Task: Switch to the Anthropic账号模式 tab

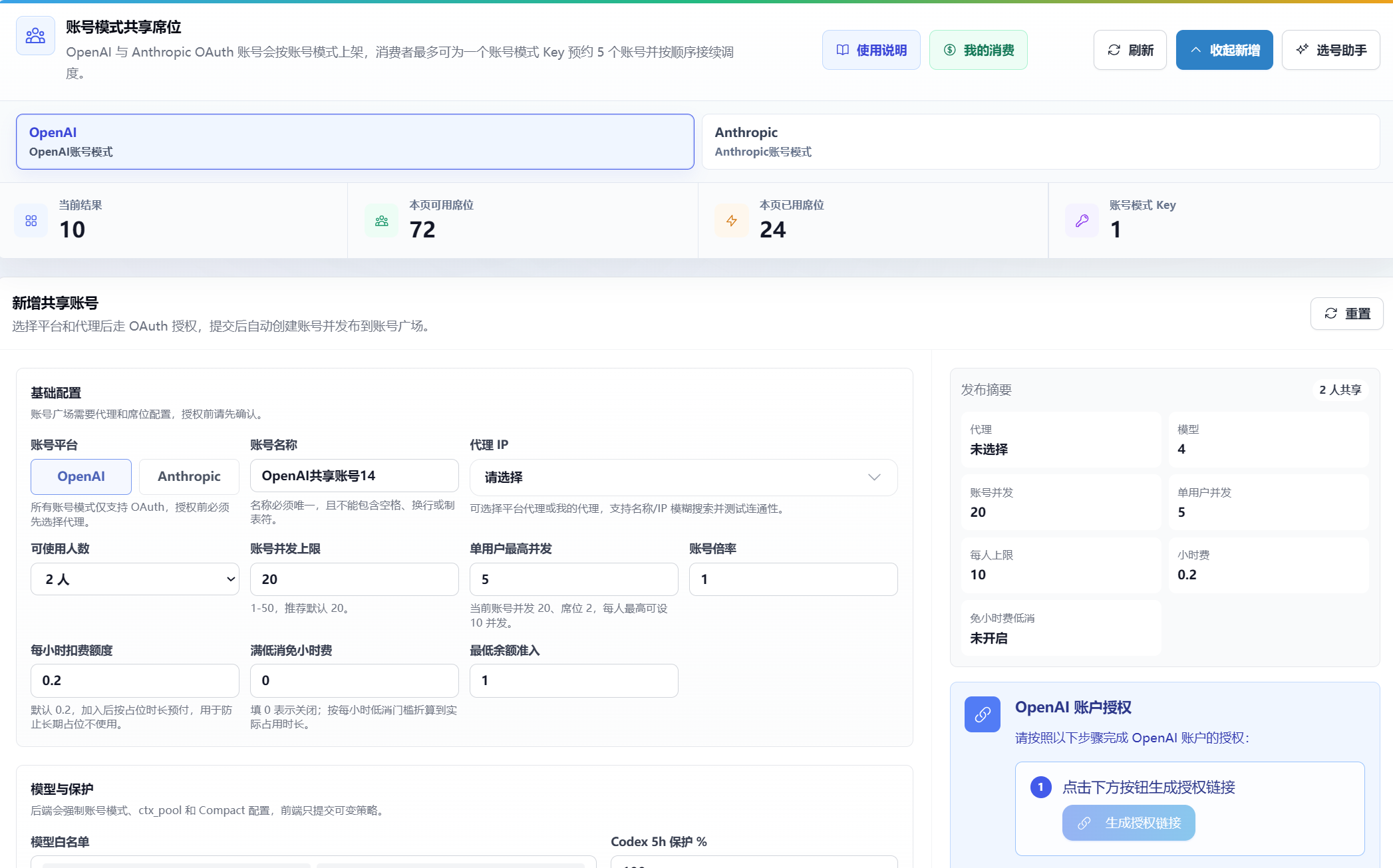Action: pyautogui.click(x=1040, y=142)
